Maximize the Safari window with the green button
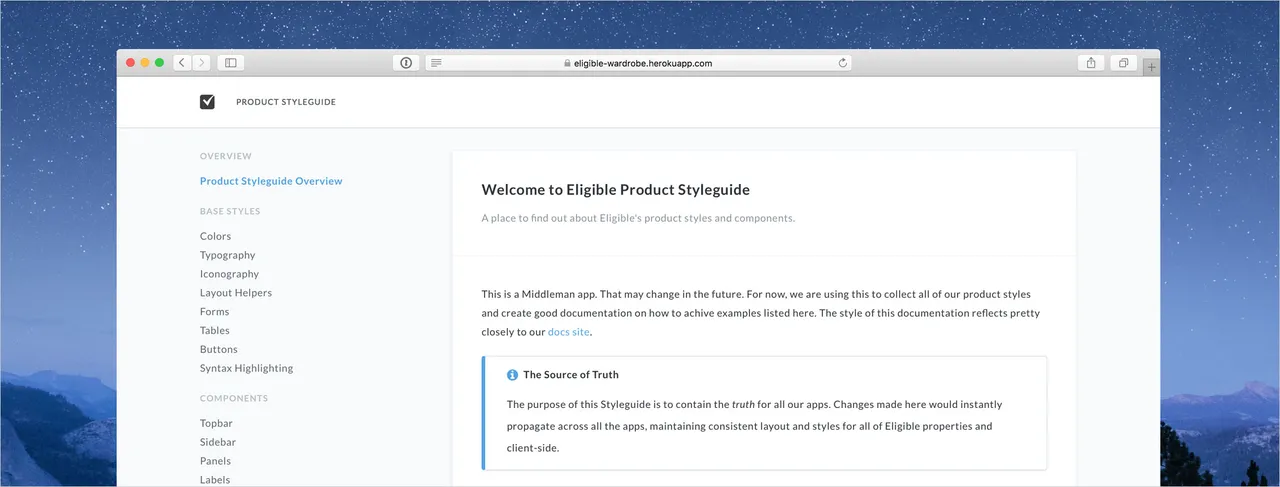Viewport: 1280px width, 487px height. click(x=160, y=63)
